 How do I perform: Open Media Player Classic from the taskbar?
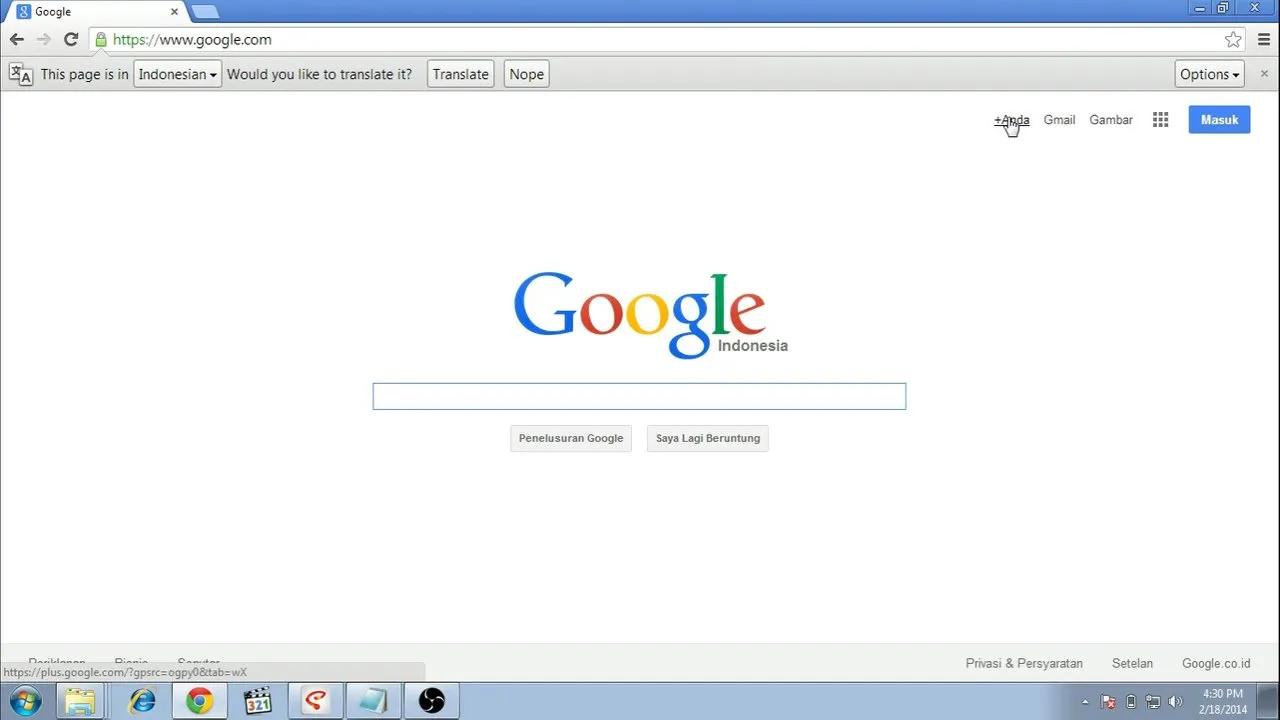pos(258,701)
